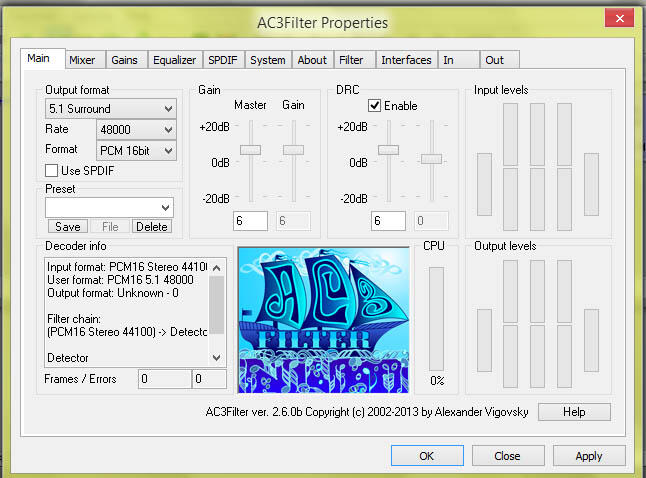Switch to the SPDIF tab
Image resolution: width=646 pixels, height=478 pixels.
click(224, 60)
